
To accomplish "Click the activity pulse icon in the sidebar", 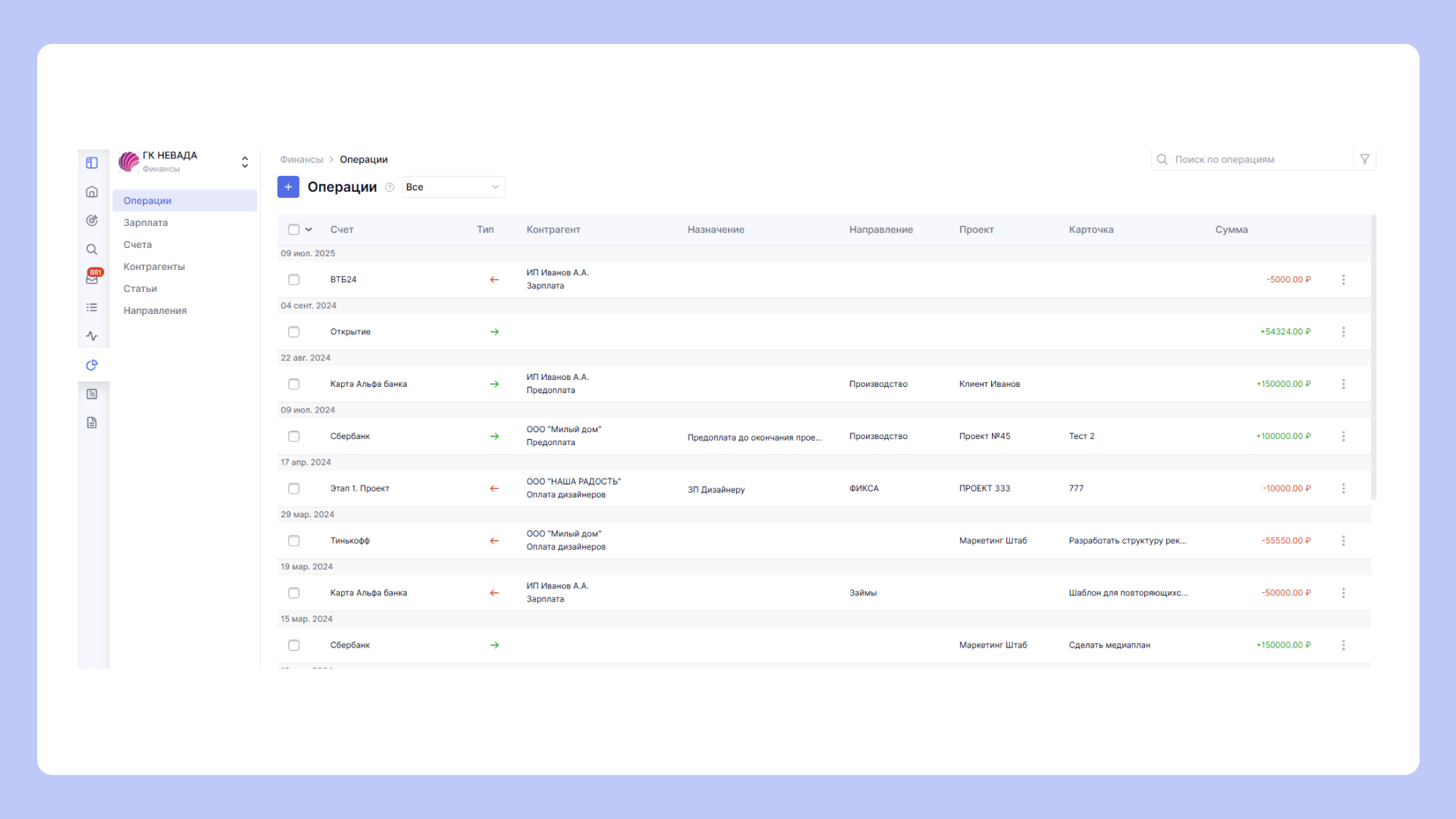I will [92, 336].
